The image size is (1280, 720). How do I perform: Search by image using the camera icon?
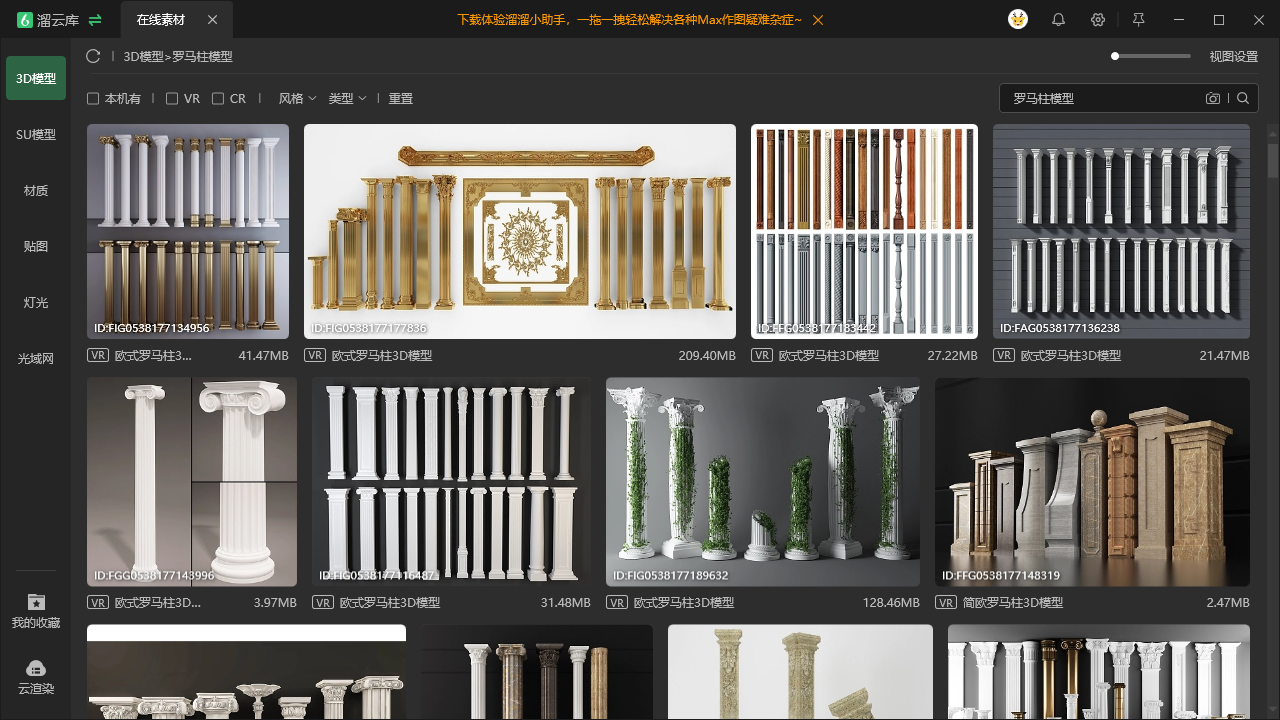1213,98
